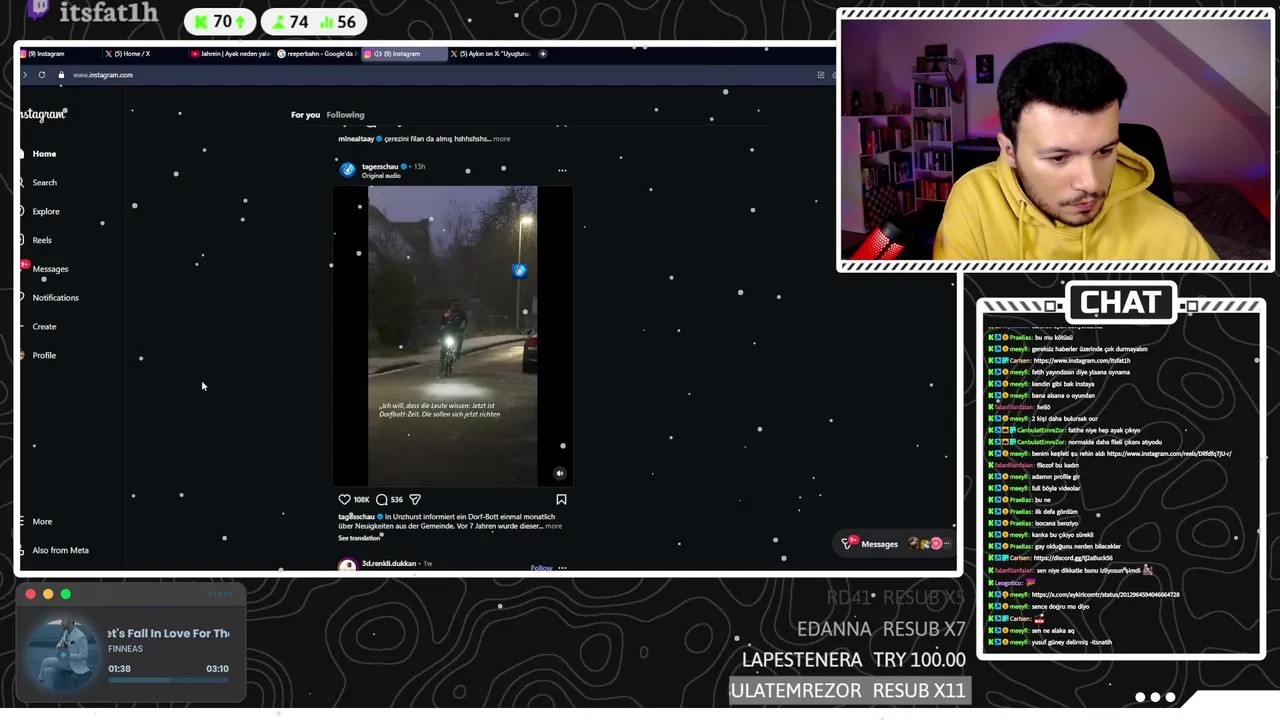1280x720 pixels.
Task: Toggle the video mute speaker icon
Action: pos(560,474)
